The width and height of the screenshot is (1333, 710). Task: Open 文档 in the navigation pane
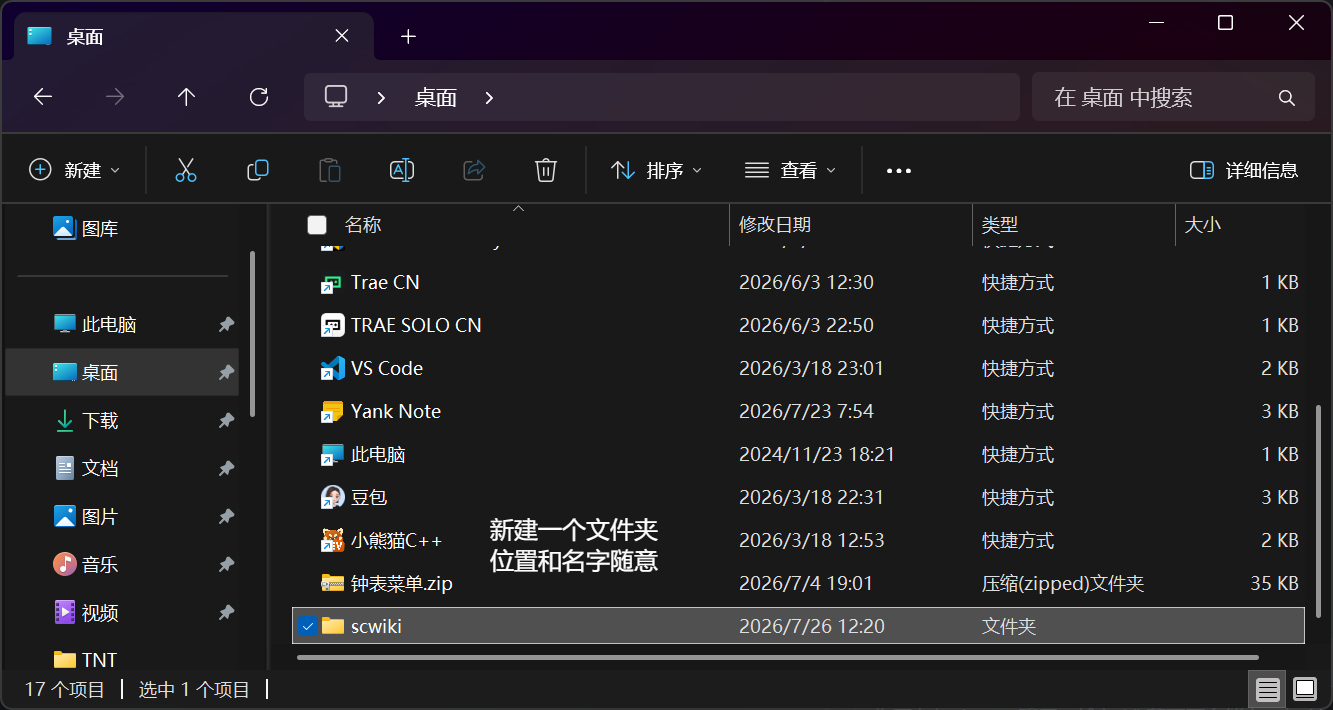click(x=86, y=469)
